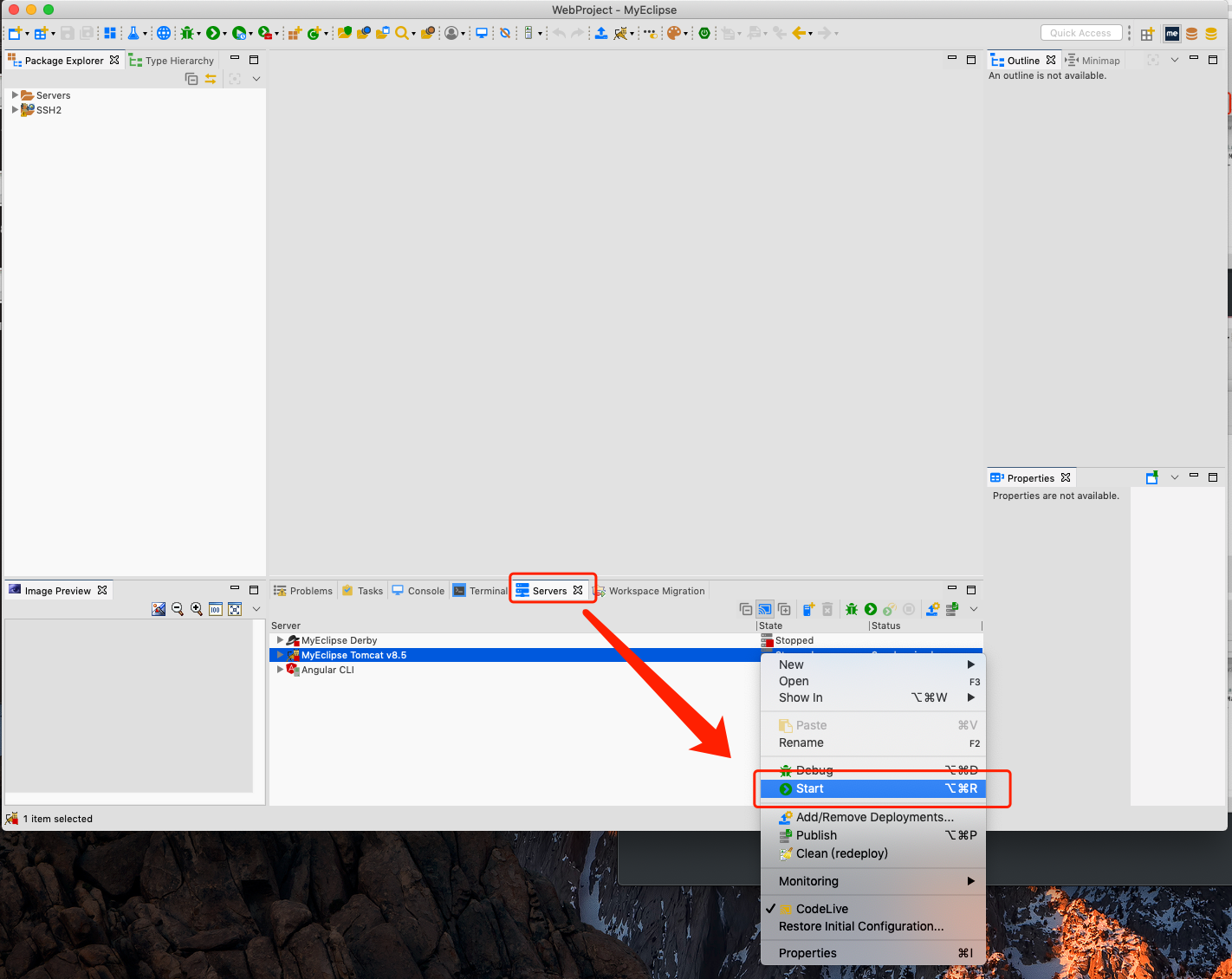Click the orange database perspective icon

click(1192, 34)
